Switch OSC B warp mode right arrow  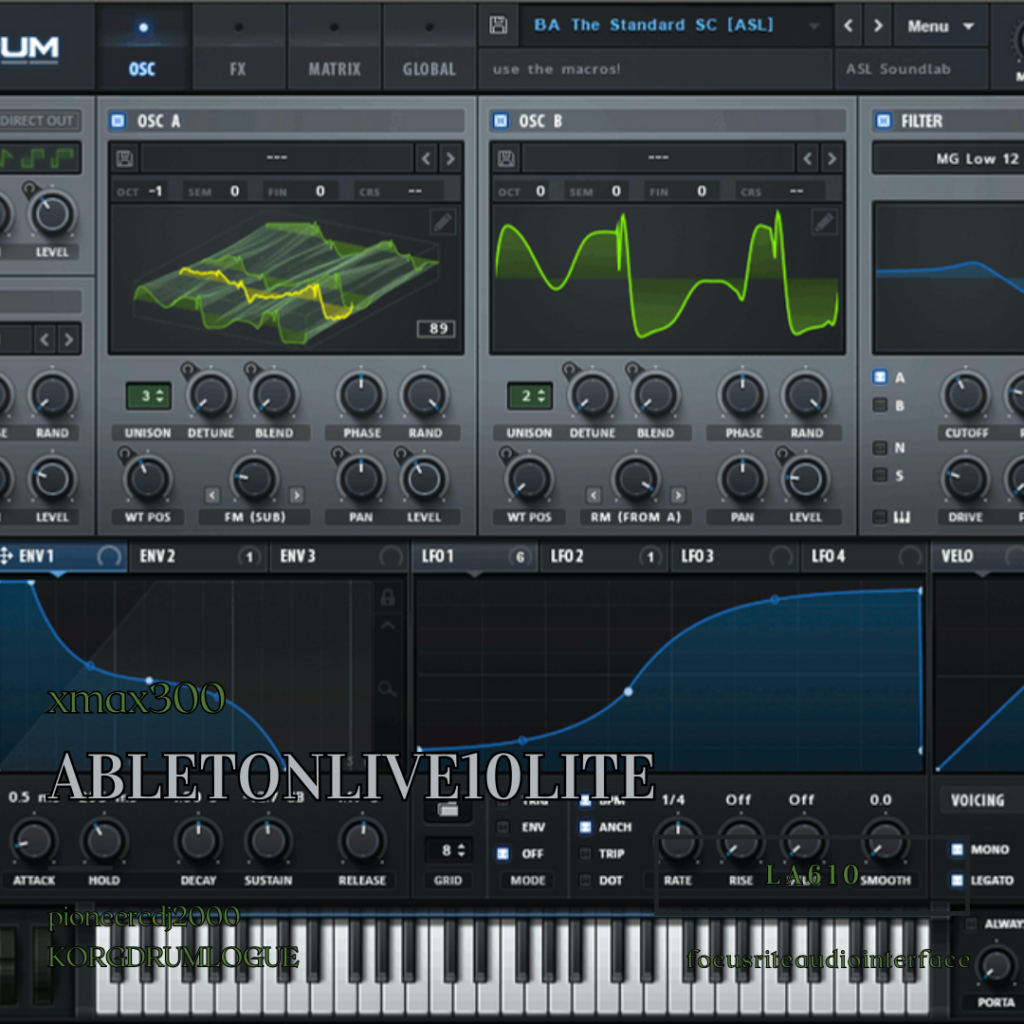pyautogui.click(x=678, y=495)
